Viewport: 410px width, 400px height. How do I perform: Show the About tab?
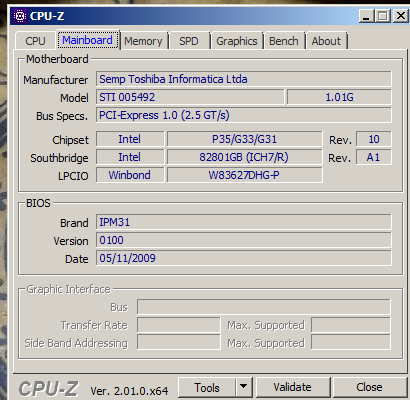326,41
